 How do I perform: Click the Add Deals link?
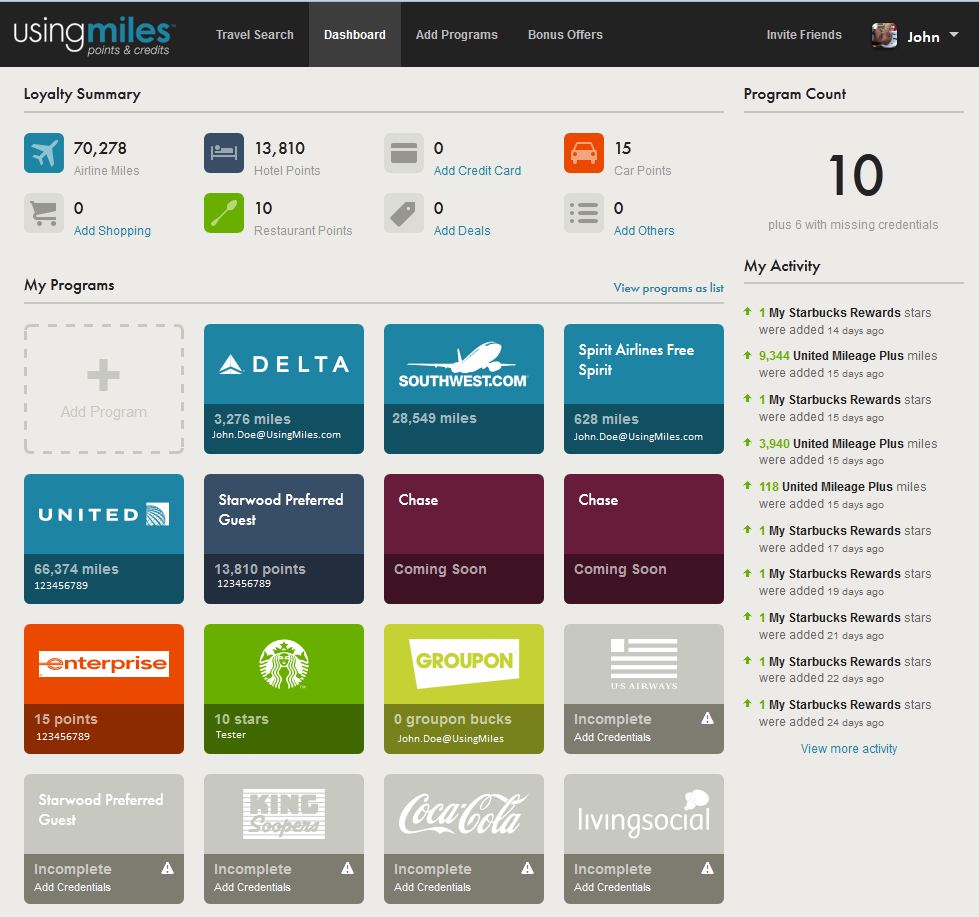(462, 230)
